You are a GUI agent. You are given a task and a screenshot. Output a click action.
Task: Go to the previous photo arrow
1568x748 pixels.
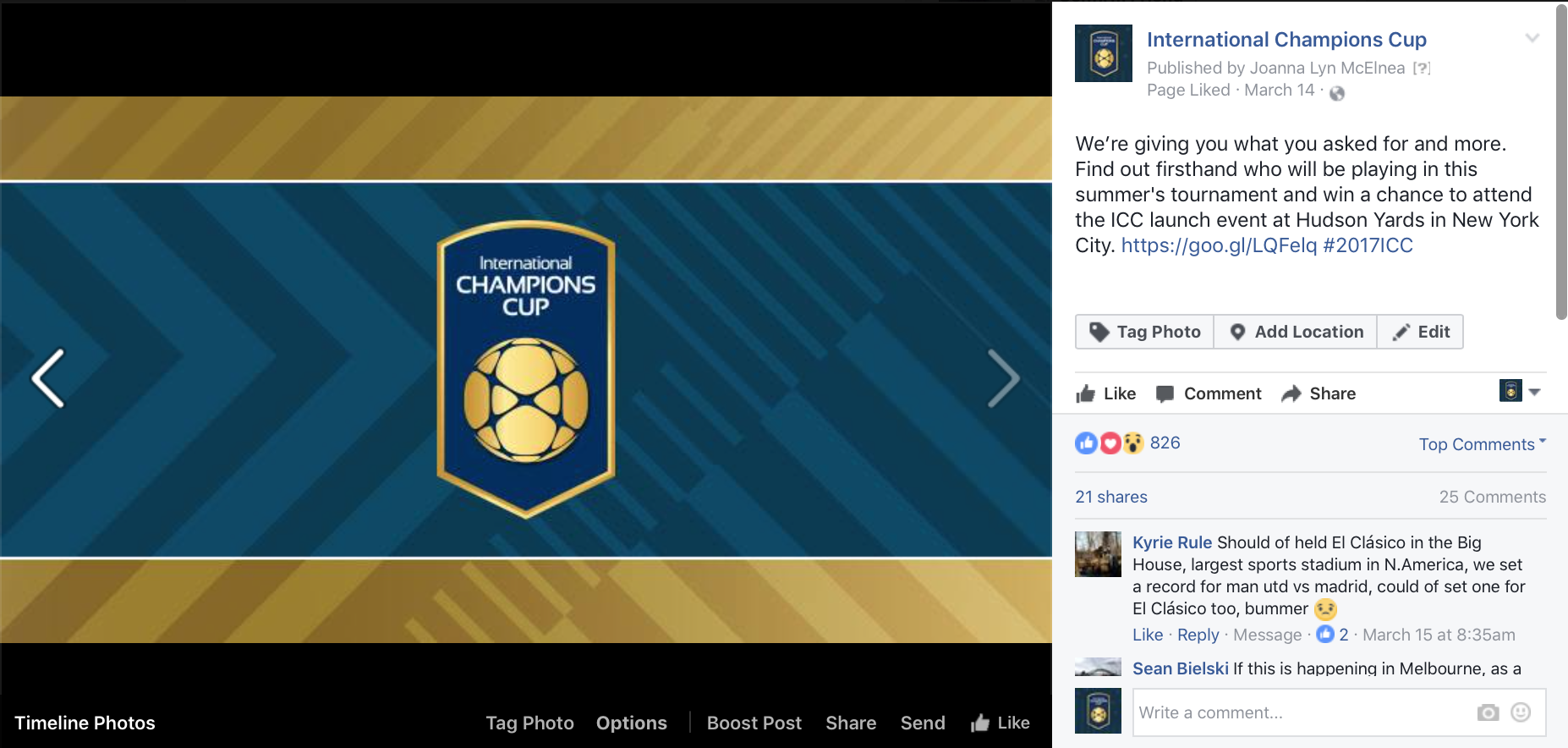48,378
